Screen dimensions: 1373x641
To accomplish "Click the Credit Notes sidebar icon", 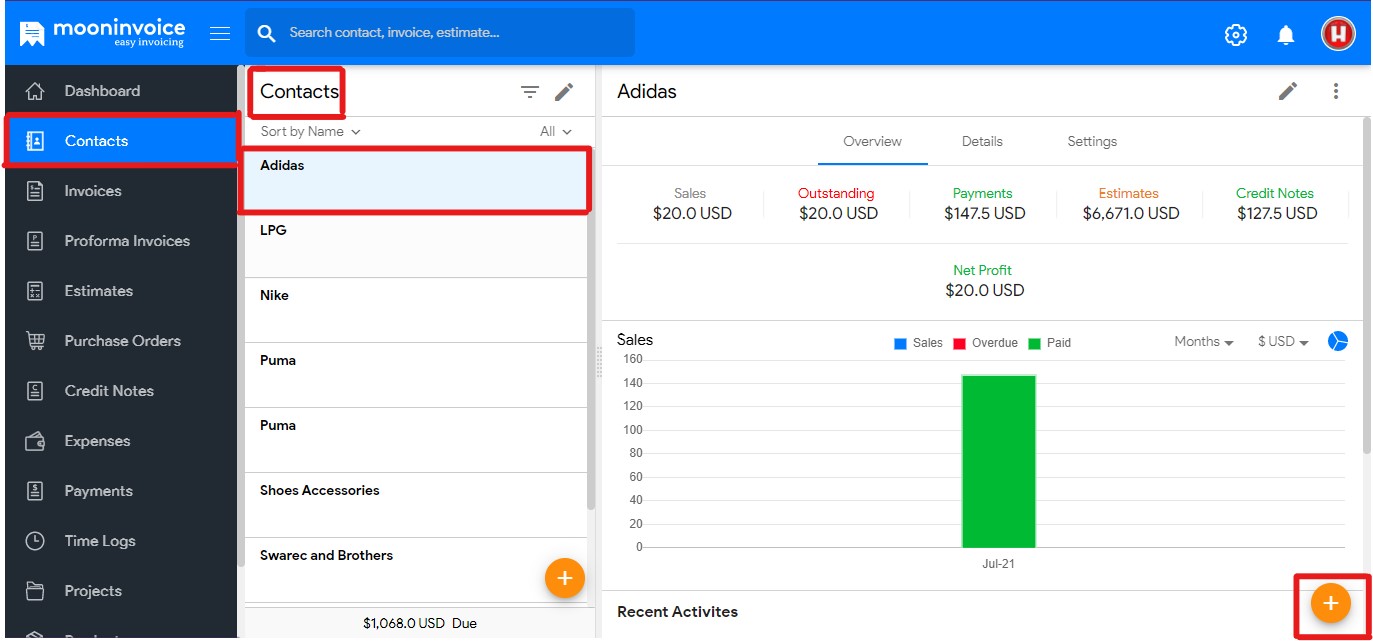I will (x=35, y=391).
